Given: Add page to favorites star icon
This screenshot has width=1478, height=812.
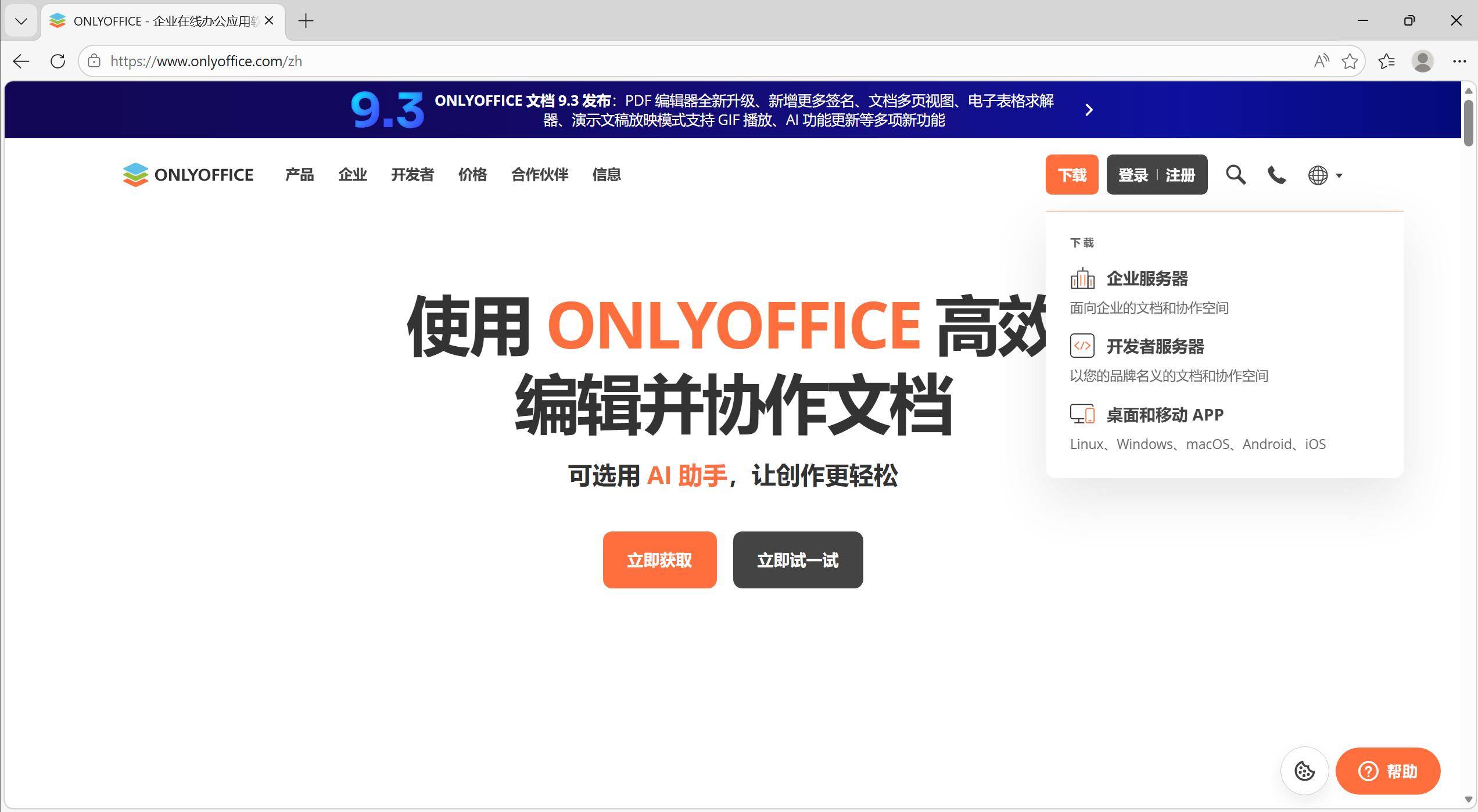Looking at the screenshot, I should point(1350,61).
